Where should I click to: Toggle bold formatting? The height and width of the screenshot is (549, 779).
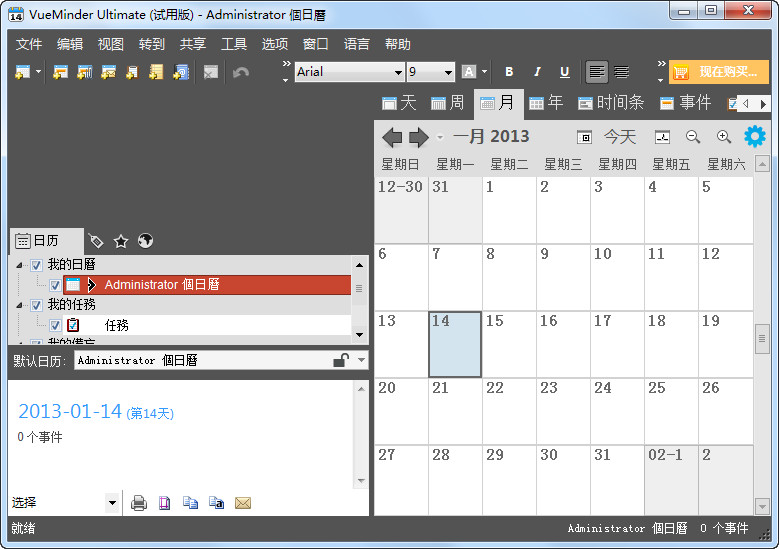[509, 72]
